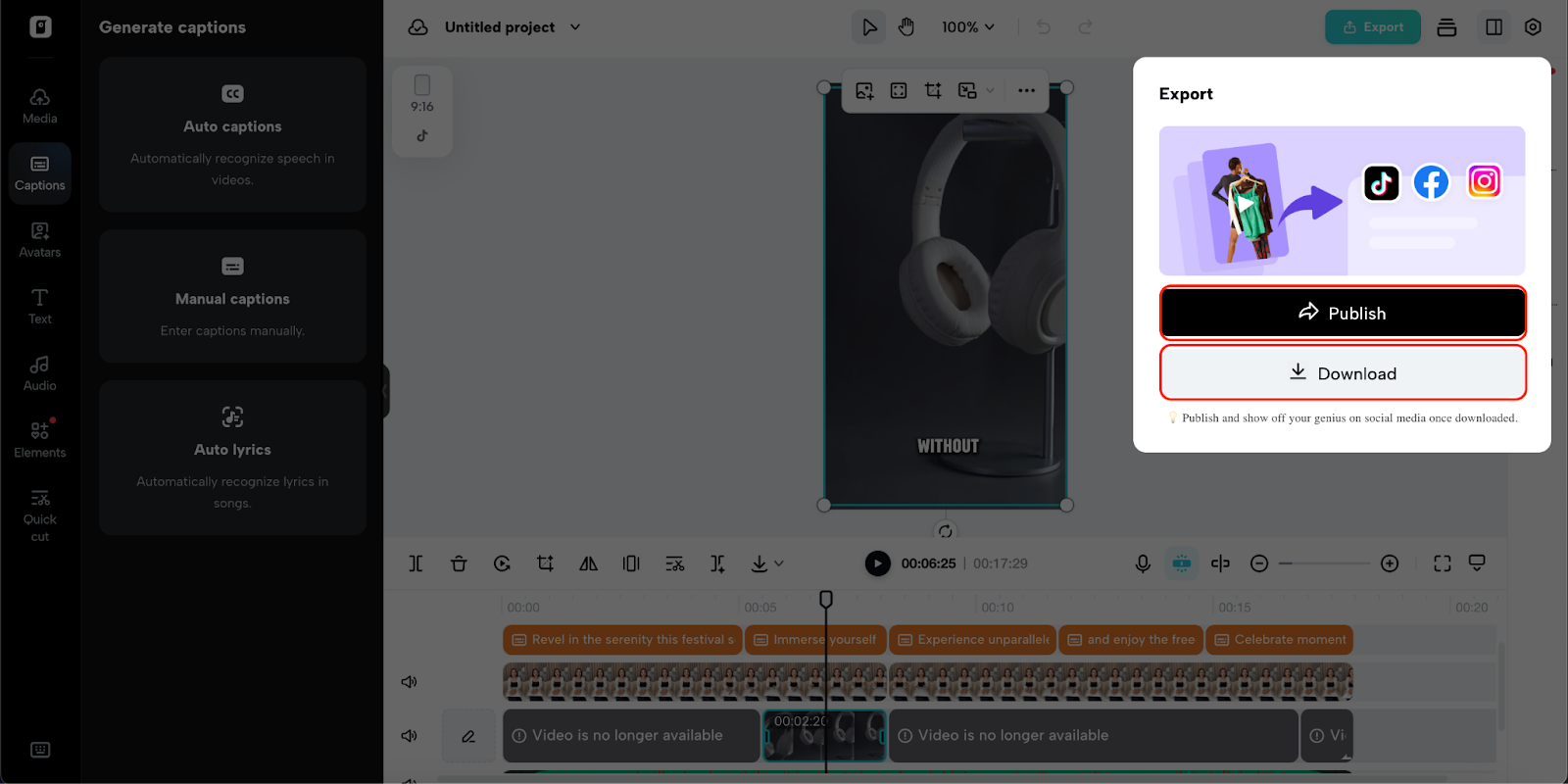
Task: Select the headphone clip labeled 00:02:20
Action: tap(824, 736)
